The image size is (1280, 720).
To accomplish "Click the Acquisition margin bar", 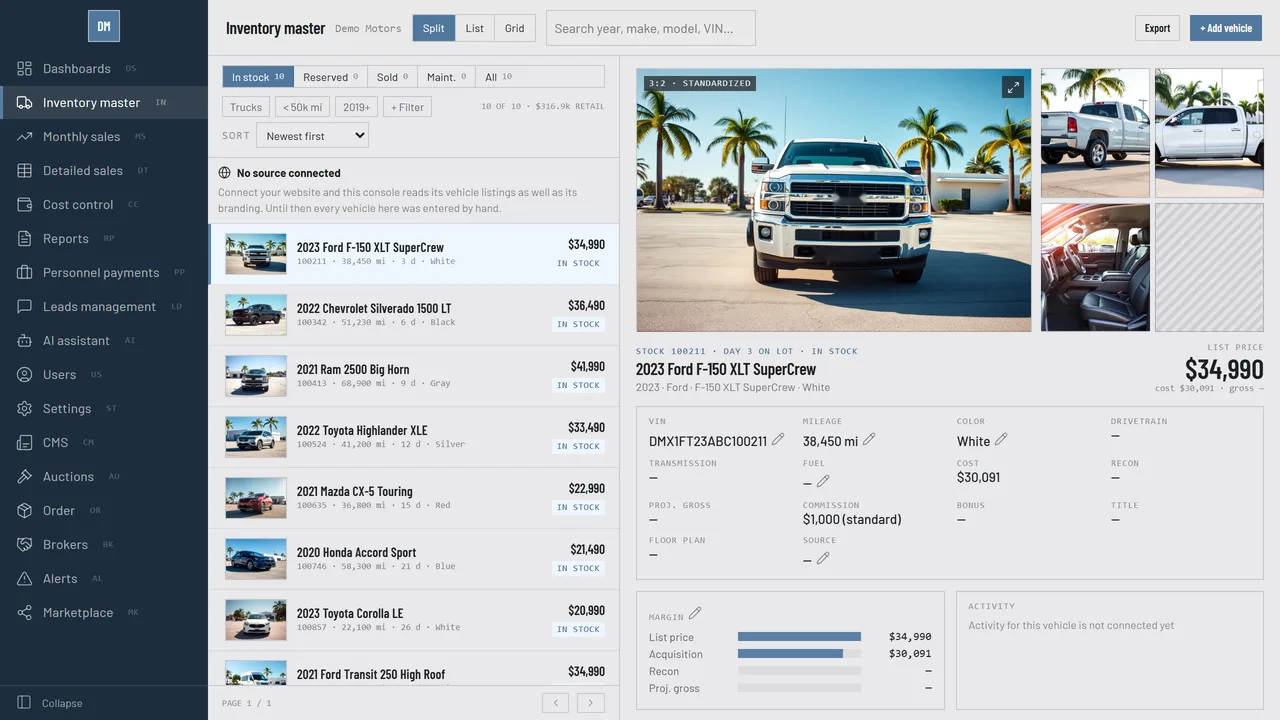I will [799, 654].
